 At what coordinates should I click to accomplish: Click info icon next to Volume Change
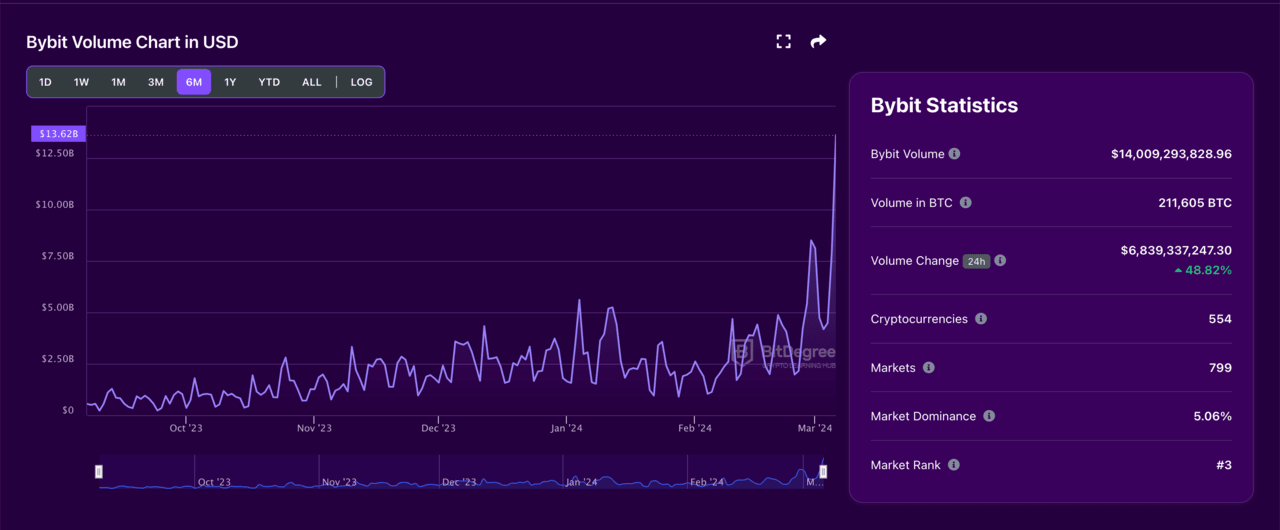coord(1000,261)
